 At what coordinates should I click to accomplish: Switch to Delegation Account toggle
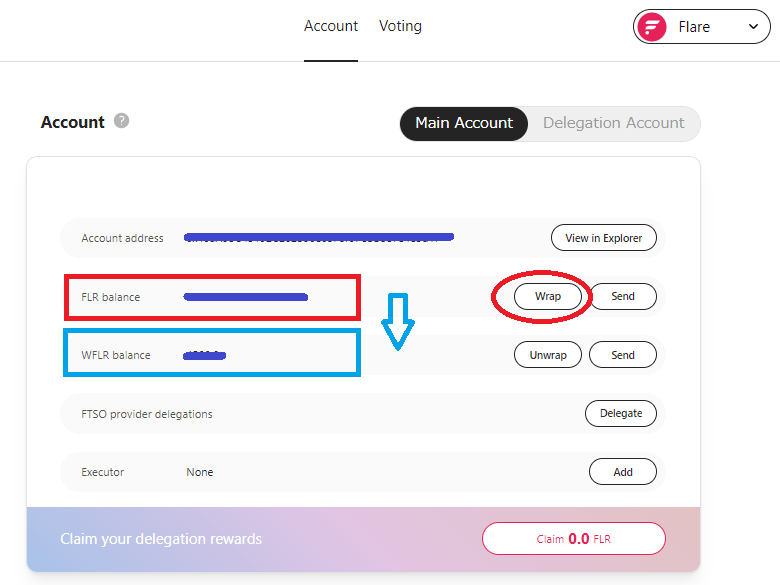[x=613, y=123]
